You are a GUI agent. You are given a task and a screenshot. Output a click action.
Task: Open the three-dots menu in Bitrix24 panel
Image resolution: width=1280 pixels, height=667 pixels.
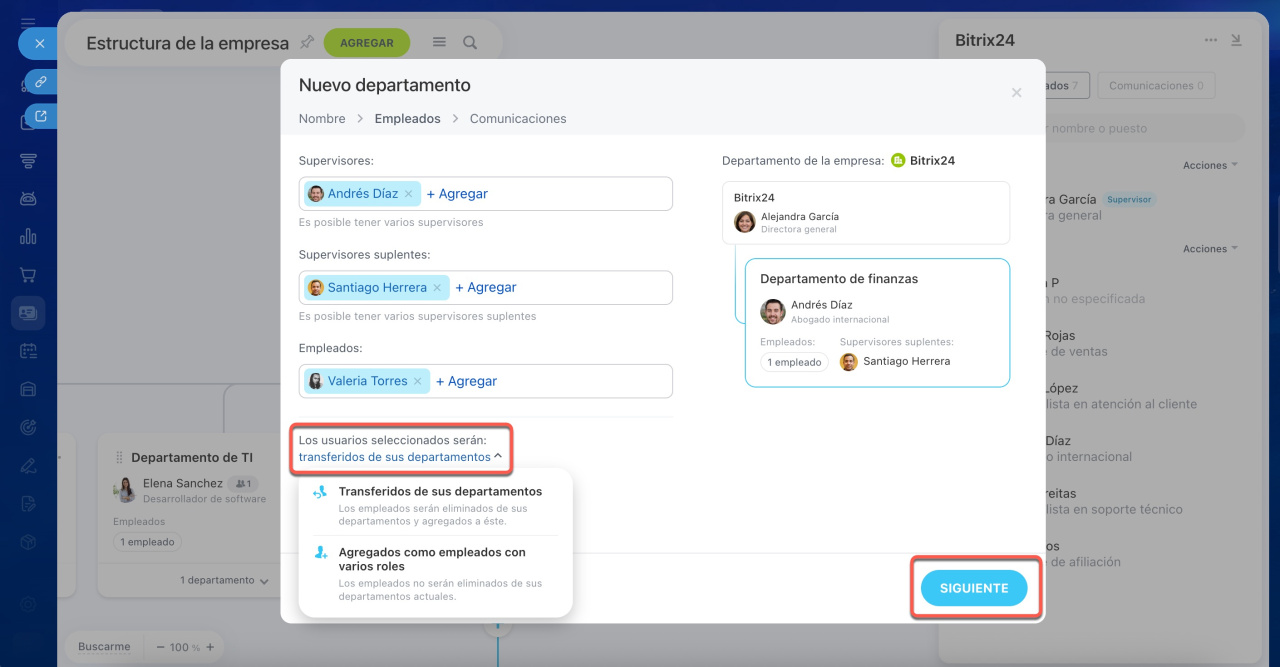tap(1211, 41)
